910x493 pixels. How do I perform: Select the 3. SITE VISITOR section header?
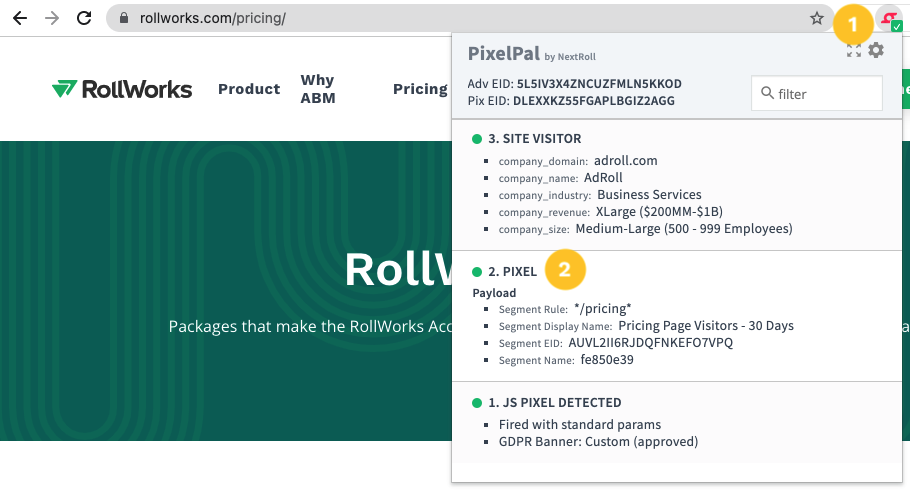tap(535, 139)
